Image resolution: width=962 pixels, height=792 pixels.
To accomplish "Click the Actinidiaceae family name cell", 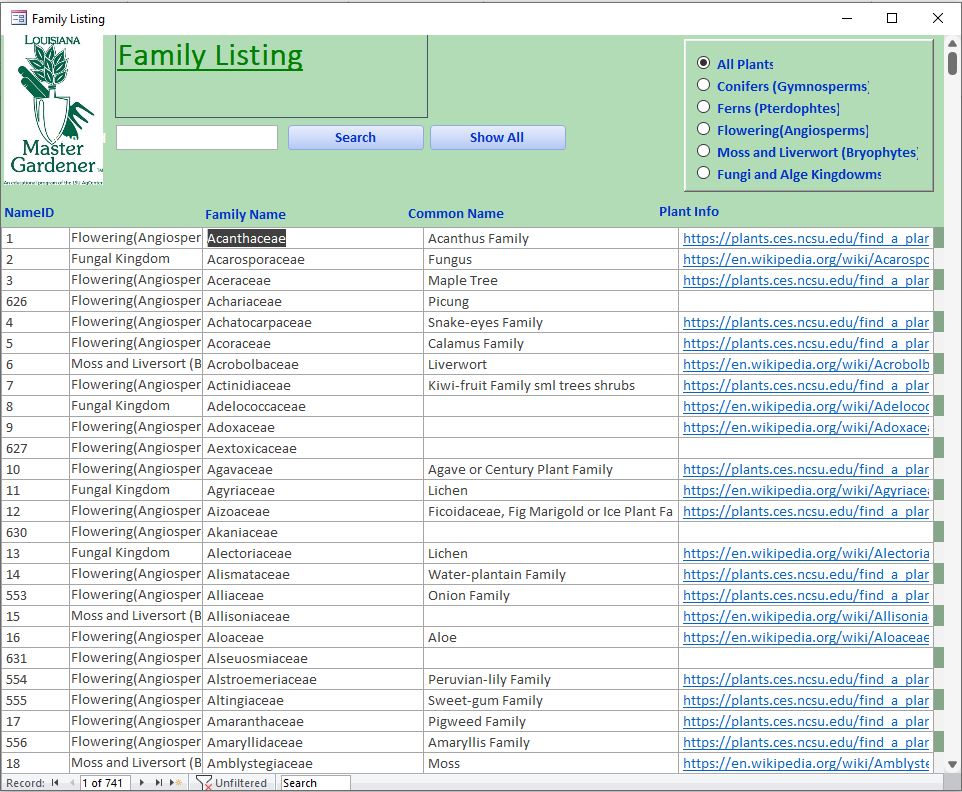I will [312, 385].
